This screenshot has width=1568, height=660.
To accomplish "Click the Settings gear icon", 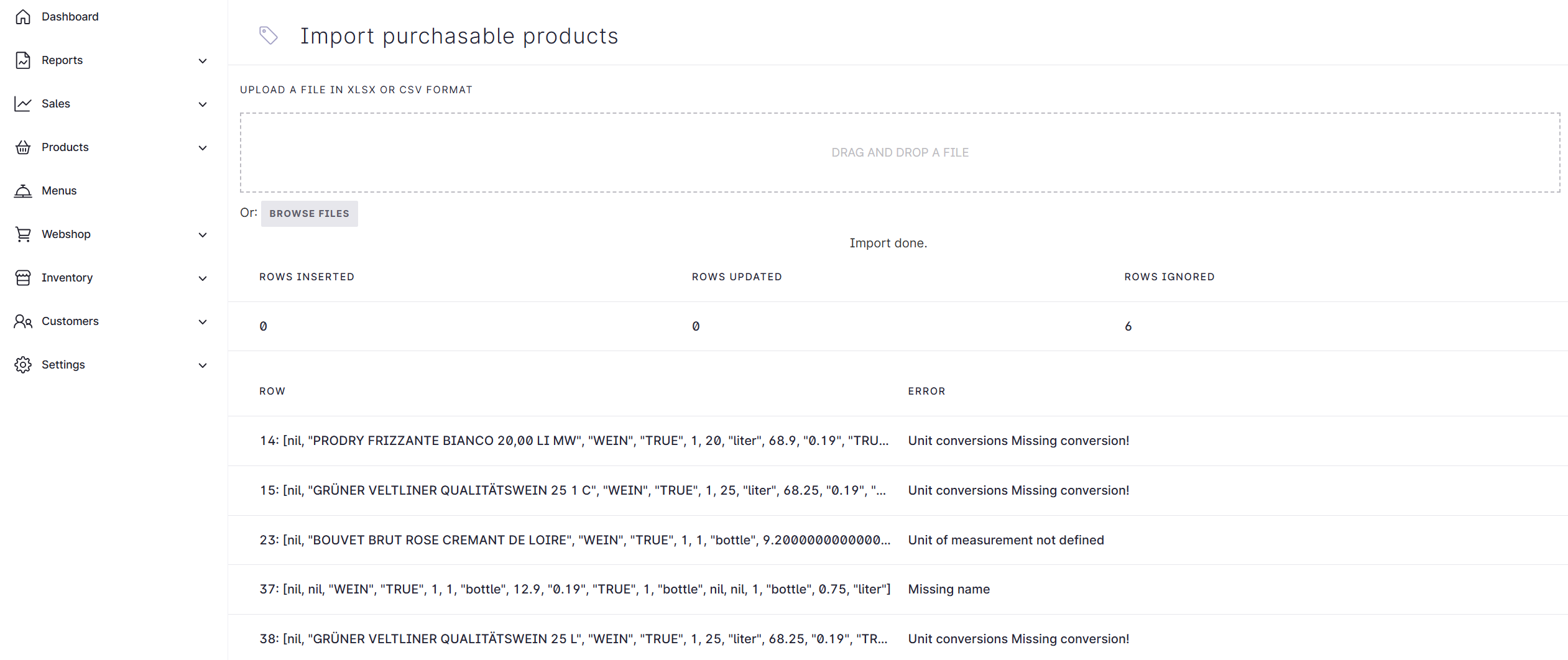I will pos(23,365).
